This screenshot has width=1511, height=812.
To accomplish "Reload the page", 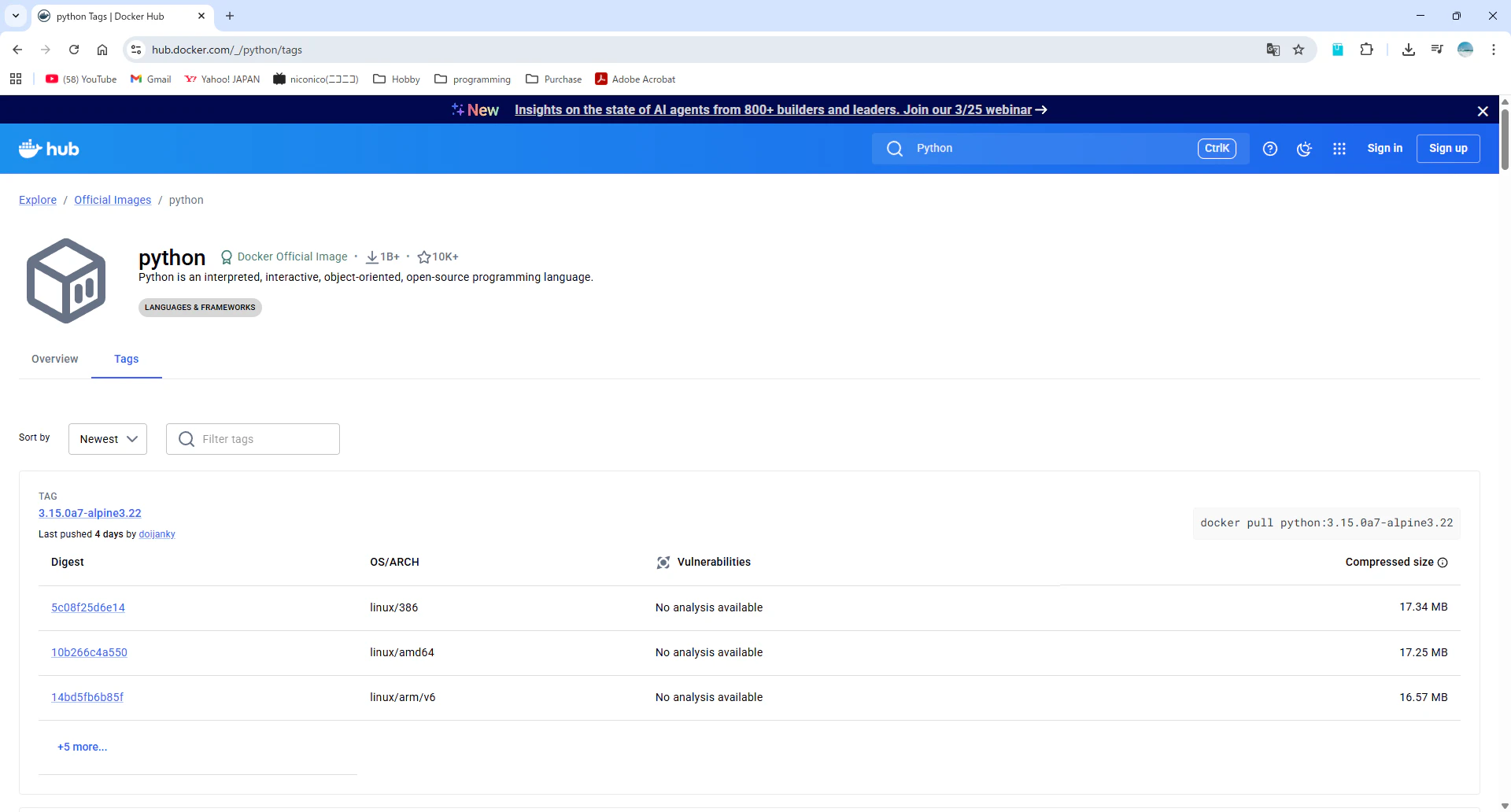I will tap(74, 50).
